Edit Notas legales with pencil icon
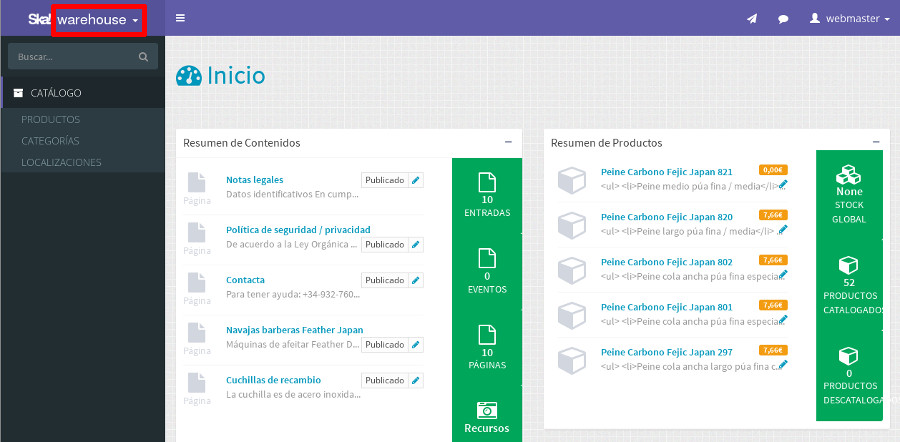Screen dimensions: 900x442 (416, 180)
